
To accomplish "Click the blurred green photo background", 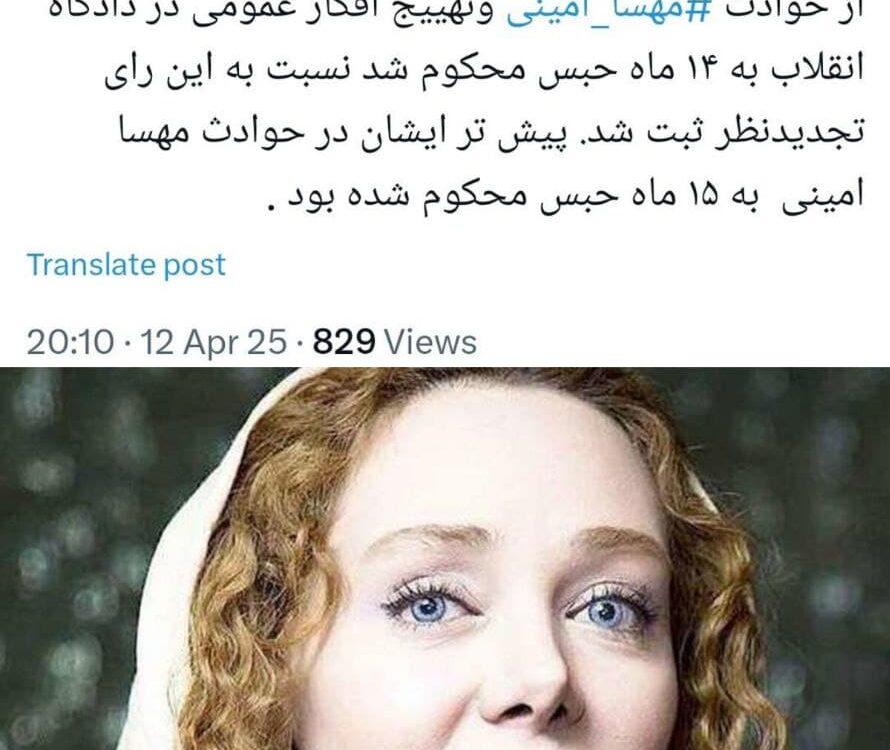I will (x=62, y=539).
